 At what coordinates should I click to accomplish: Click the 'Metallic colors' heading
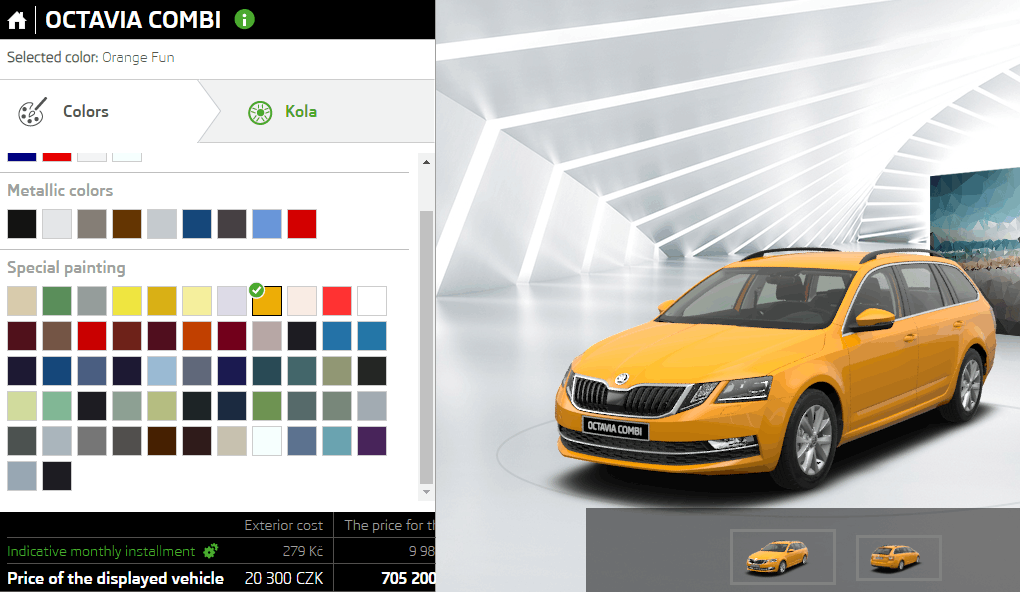coord(60,191)
